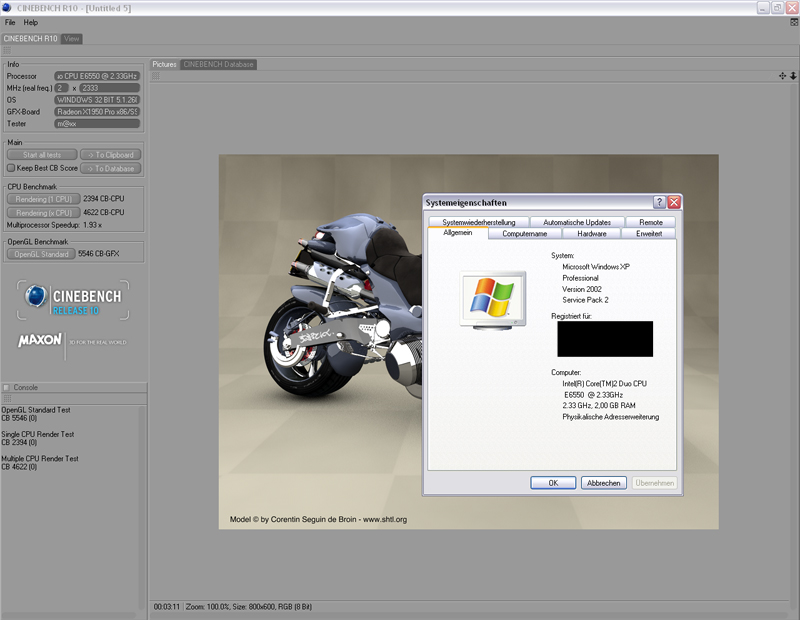Edit the OS info field
The image size is (800, 620).
point(97,100)
